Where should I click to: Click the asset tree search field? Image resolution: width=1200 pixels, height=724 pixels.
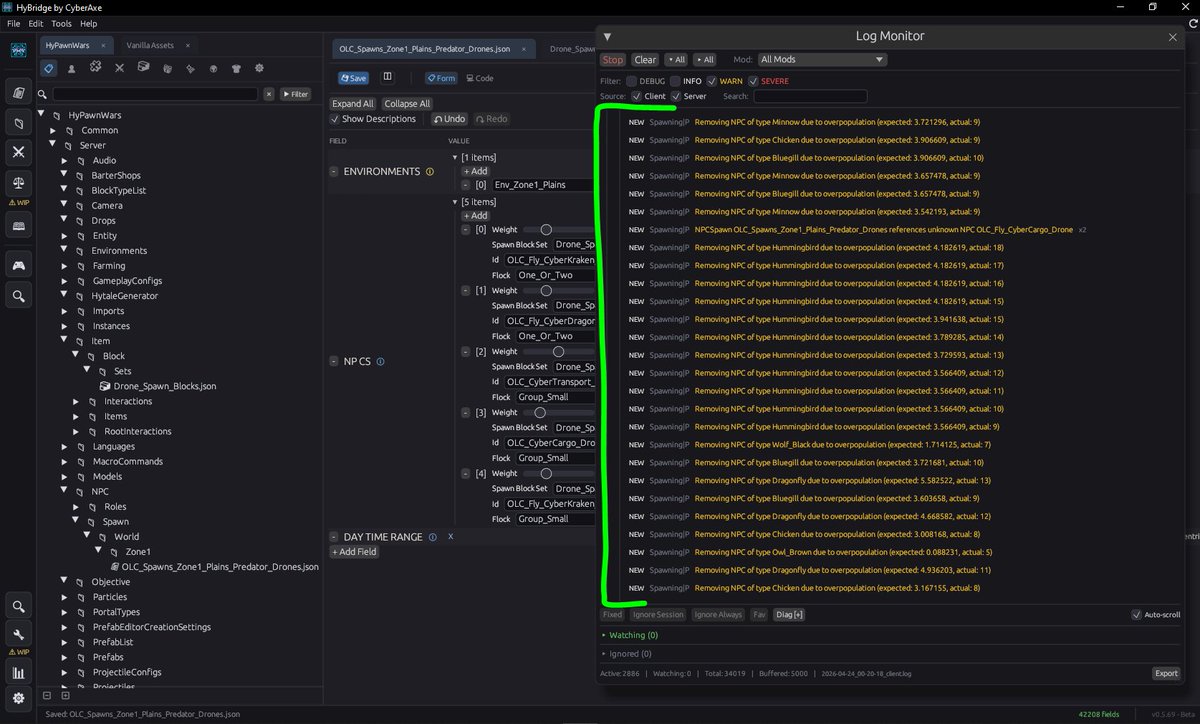[155, 94]
